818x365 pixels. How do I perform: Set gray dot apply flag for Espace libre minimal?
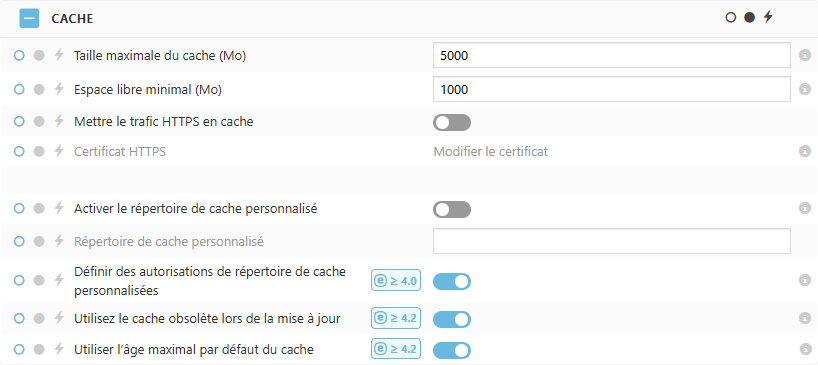click(x=39, y=90)
